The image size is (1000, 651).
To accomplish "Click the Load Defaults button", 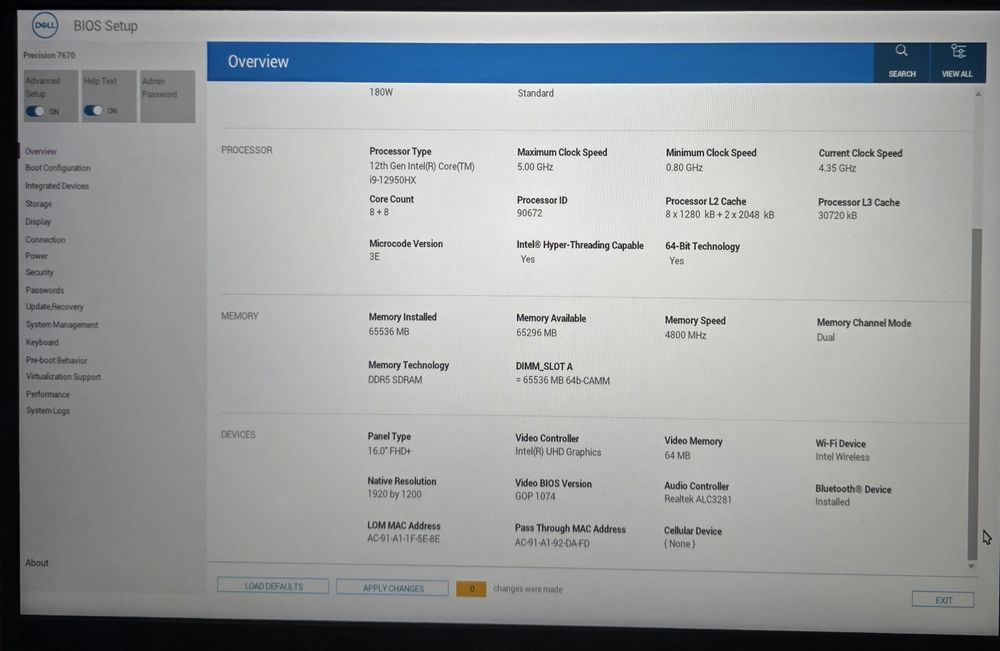I will click(273, 586).
